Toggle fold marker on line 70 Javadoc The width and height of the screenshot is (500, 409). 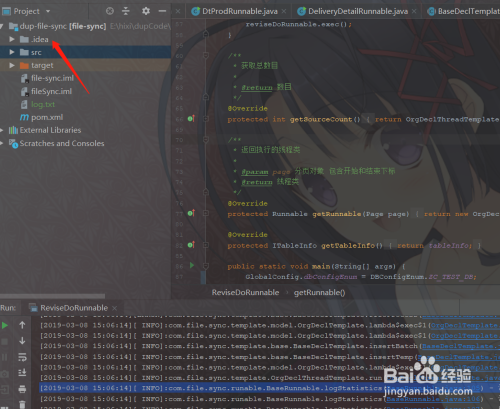[206, 139]
